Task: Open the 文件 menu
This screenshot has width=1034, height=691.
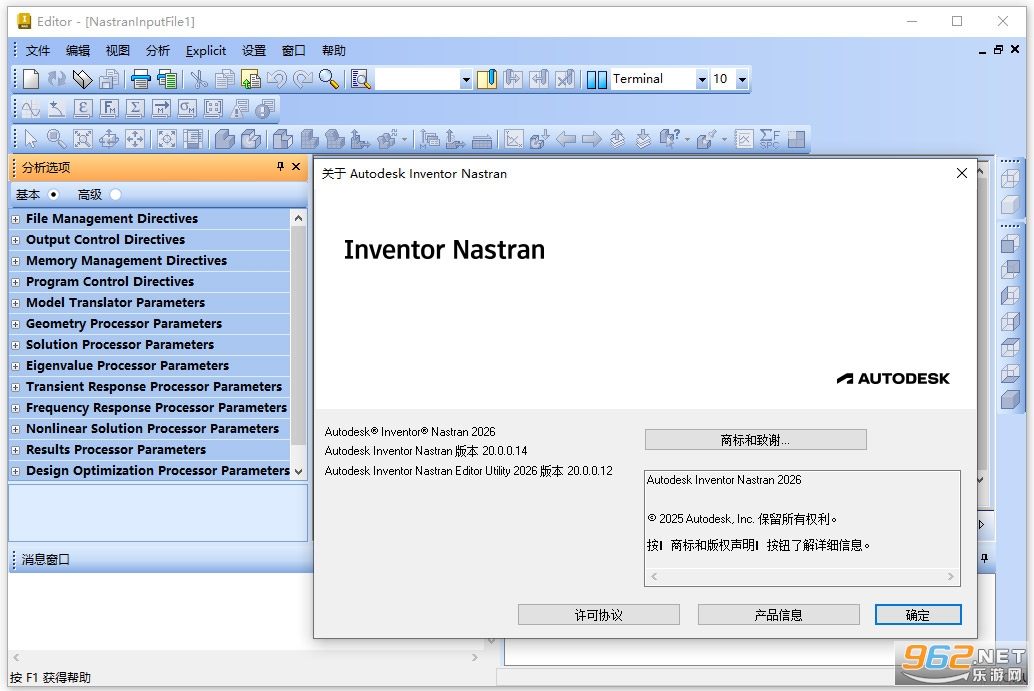Action: [38, 51]
